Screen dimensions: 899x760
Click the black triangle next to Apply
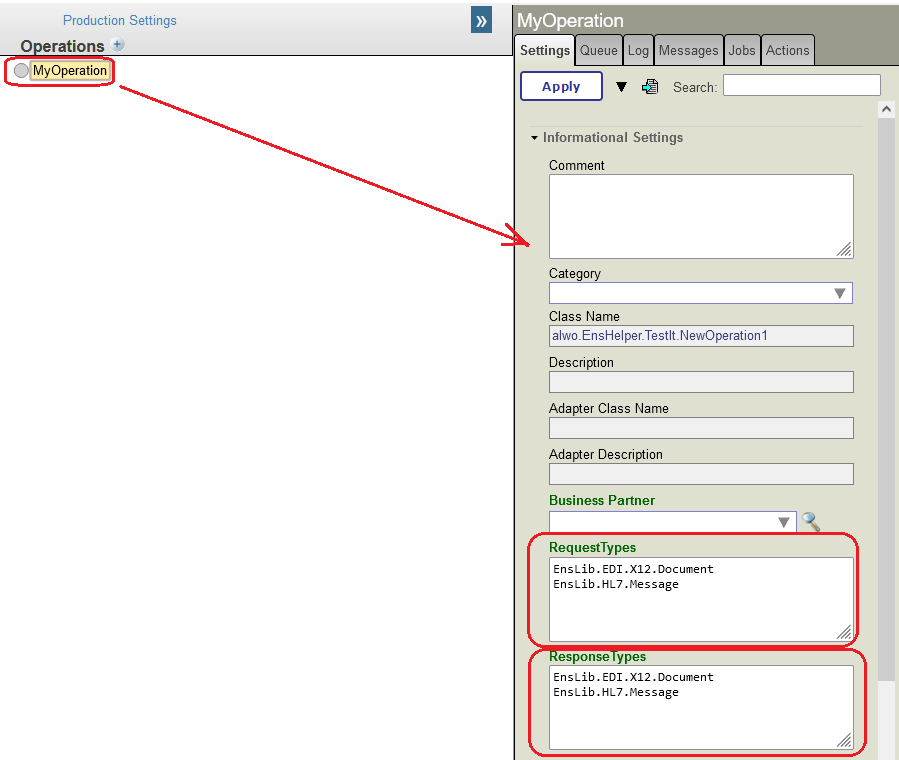pos(621,87)
